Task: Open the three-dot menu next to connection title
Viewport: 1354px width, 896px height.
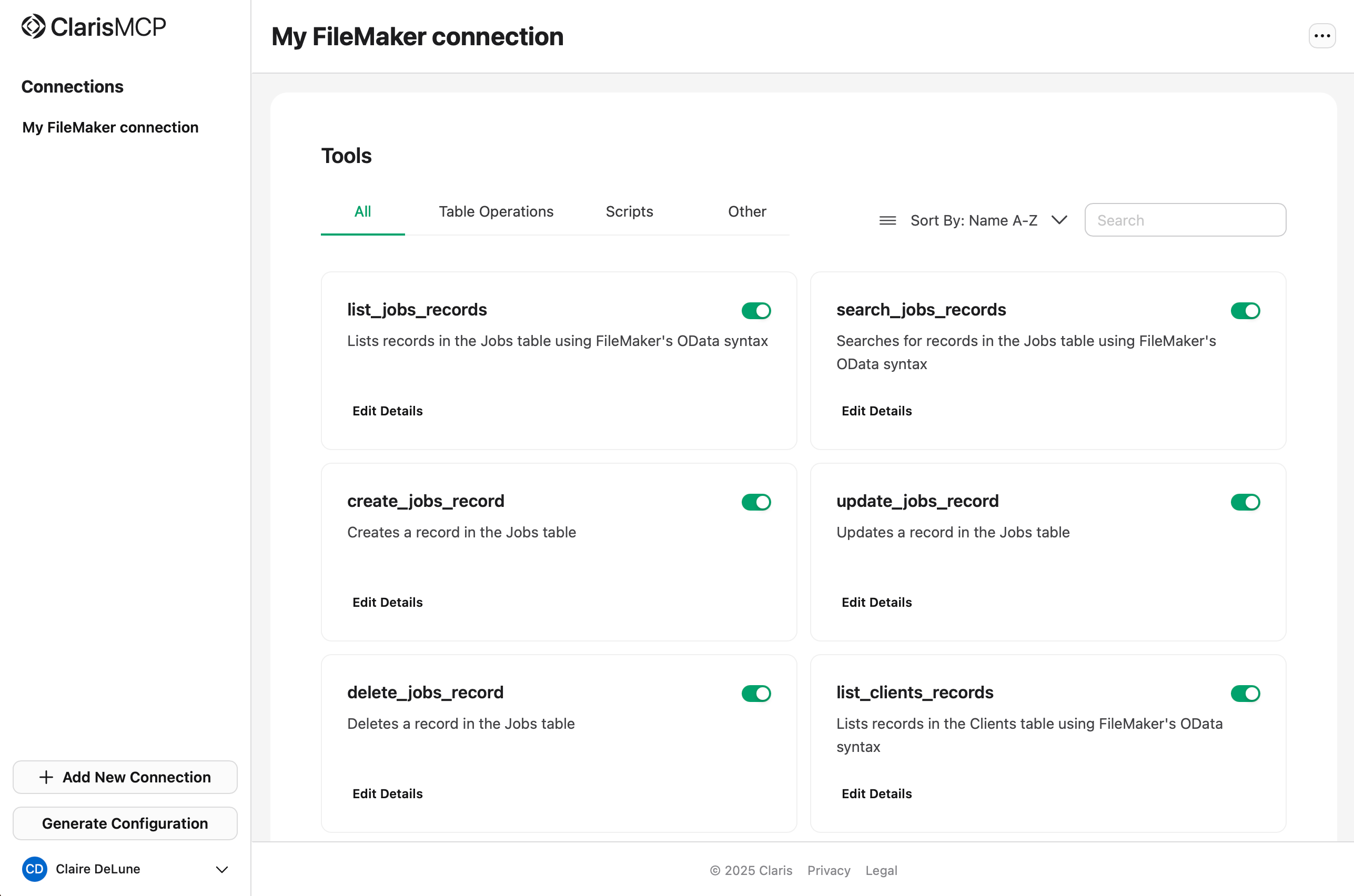Action: (1322, 35)
